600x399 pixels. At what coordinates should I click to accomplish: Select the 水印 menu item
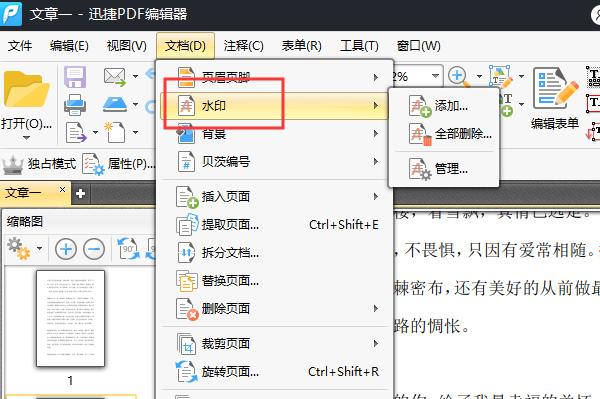(274, 106)
